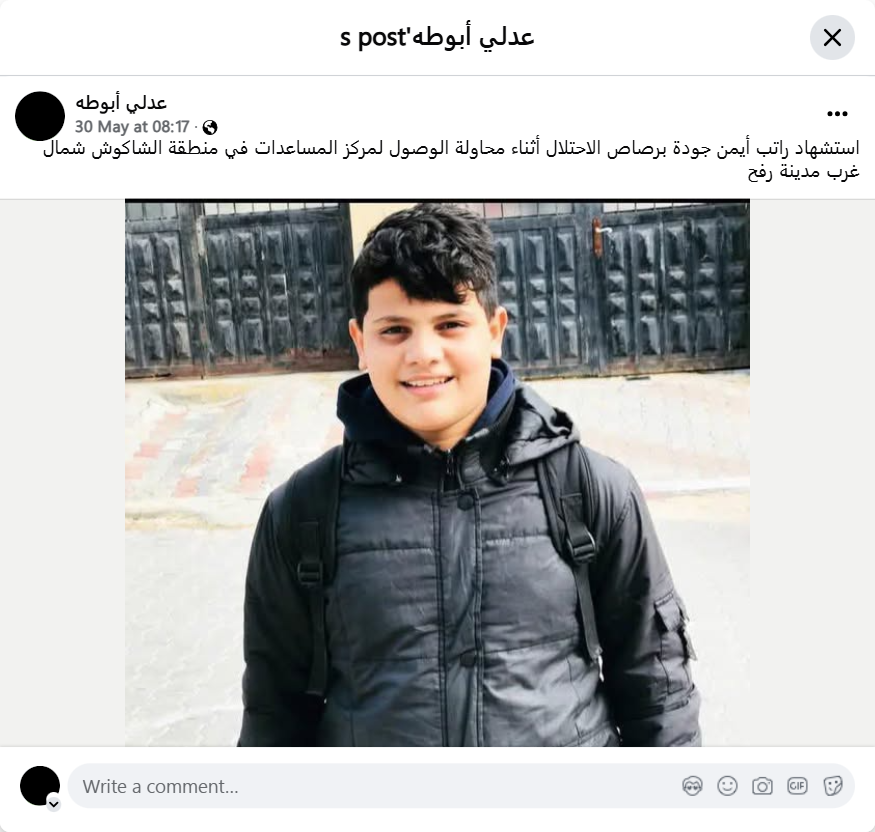Click the gray area right of photo
Screen dimensions: 875x832
click(812, 473)
